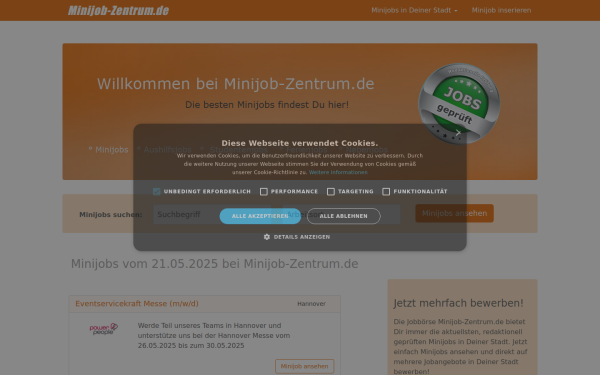The width and height of the screenshot is (600, 375).
Task: Close the cookie dialog with X icon
Action: pos(458,132)
